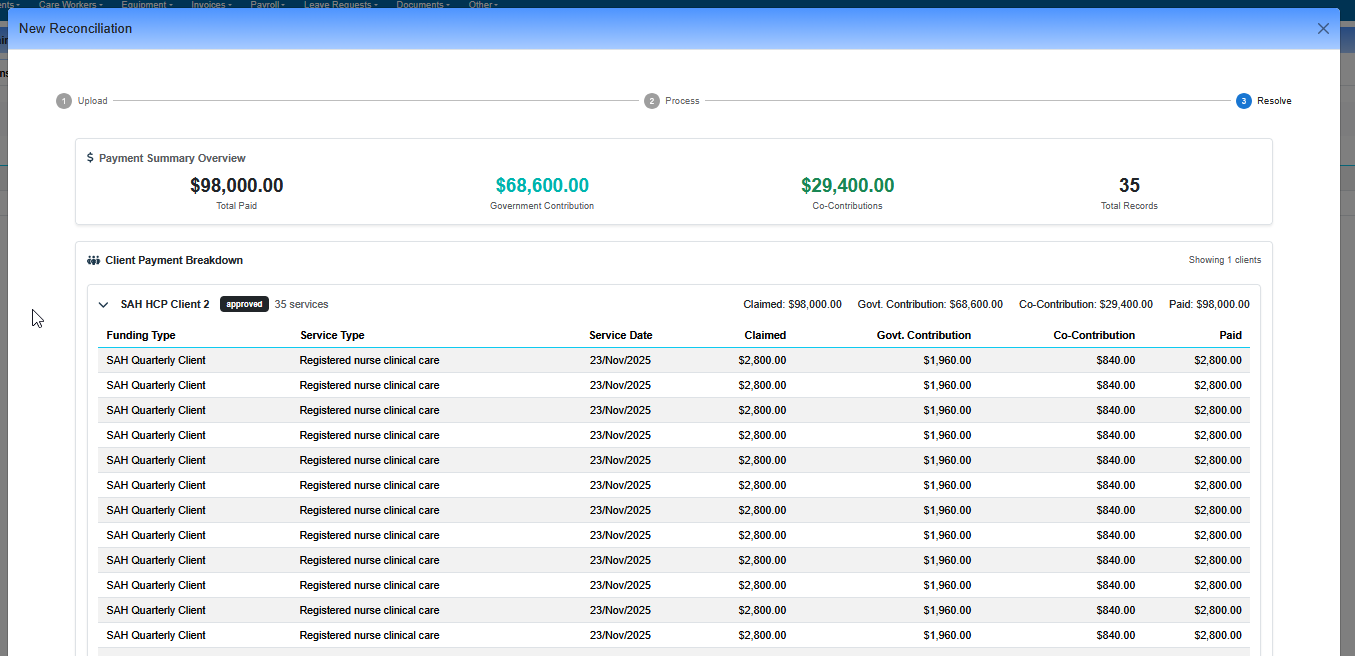The image size is (1355, 656).
Task: Open the Invoices menu
Action: (211, 5)
